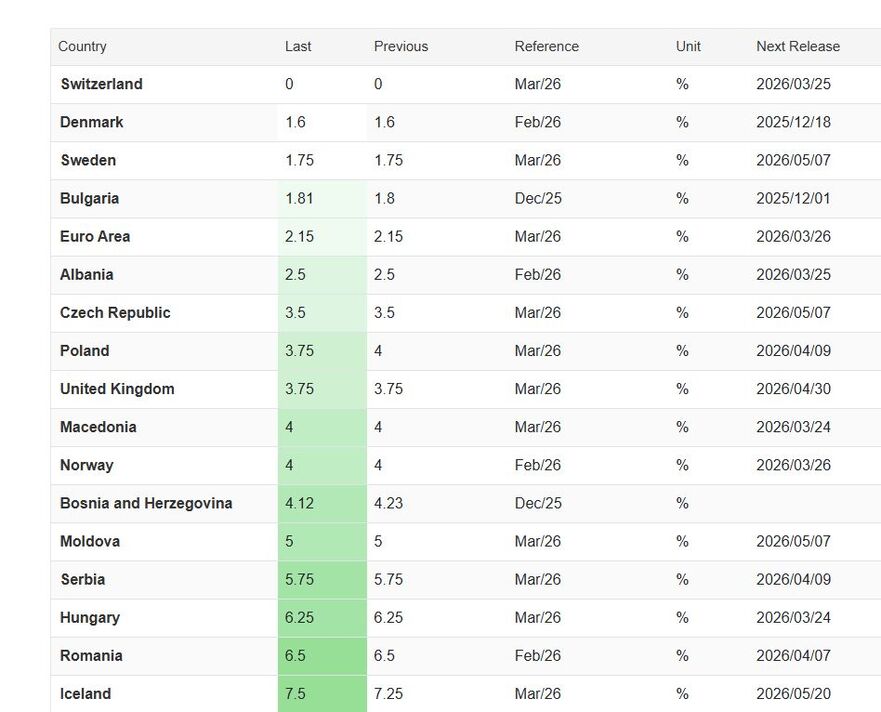The height and width of the screenshot is (712, 881).
Task: Open the Serbia country link
Action: 82,579
